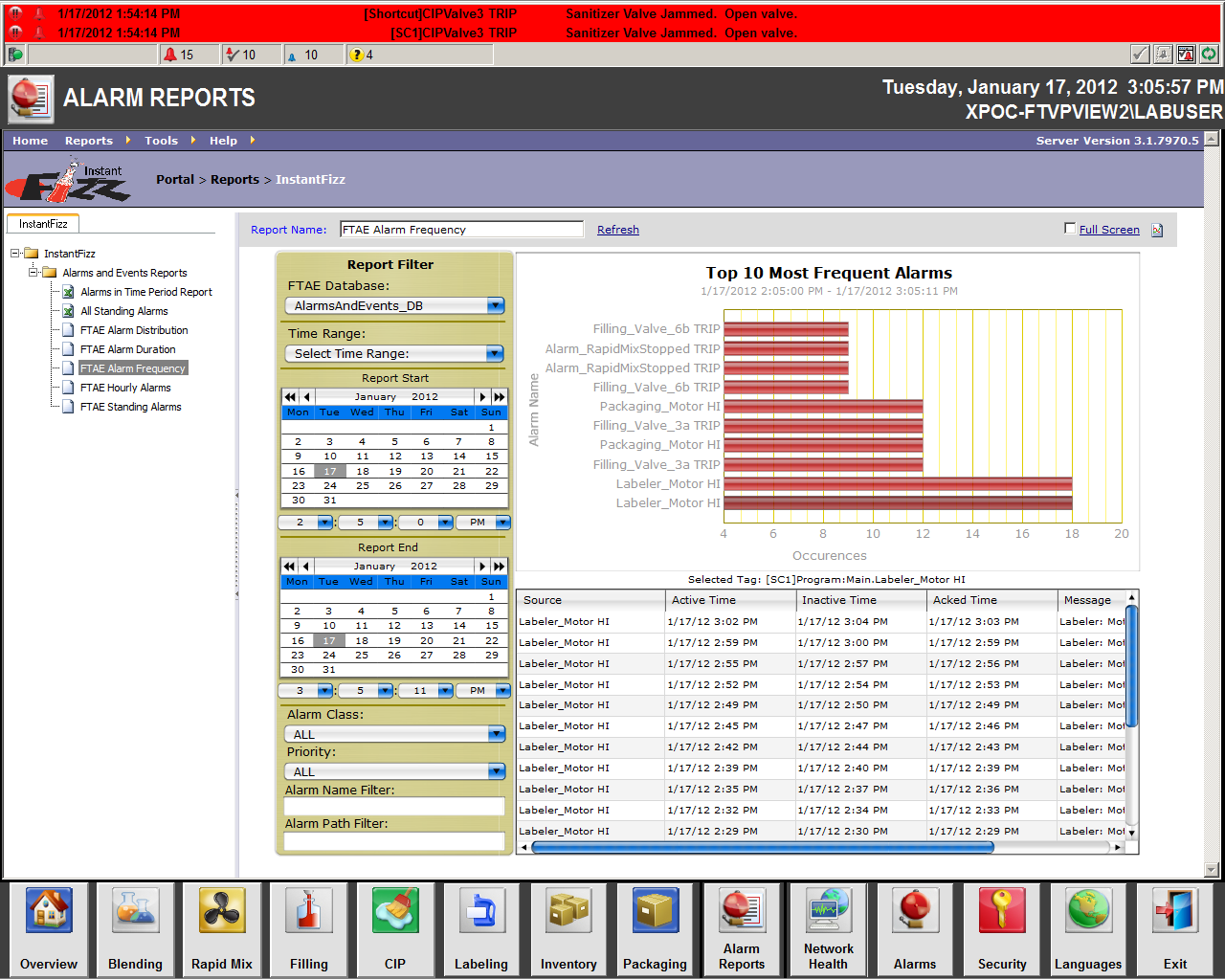Expand the Alarm Class dropdown
Viewport: 1225px width, 980px height.
pyautogui.click(x=495, y=734)
